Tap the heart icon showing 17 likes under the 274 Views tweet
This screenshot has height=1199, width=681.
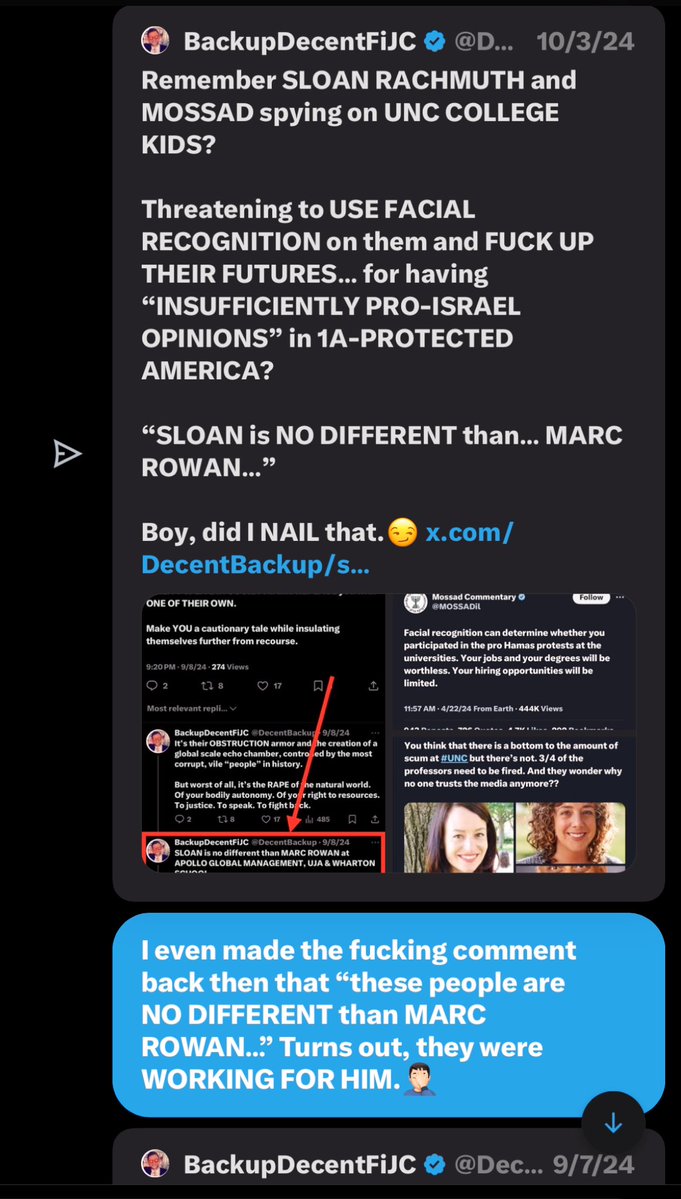pyautogui.click(x=270, y=686)
